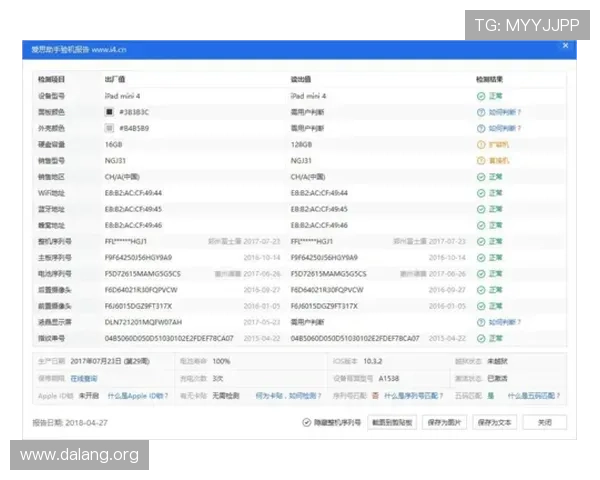Click the gray #B4B5B9 shell color swatch
The image size is (600, 480).
pos(109,128)
